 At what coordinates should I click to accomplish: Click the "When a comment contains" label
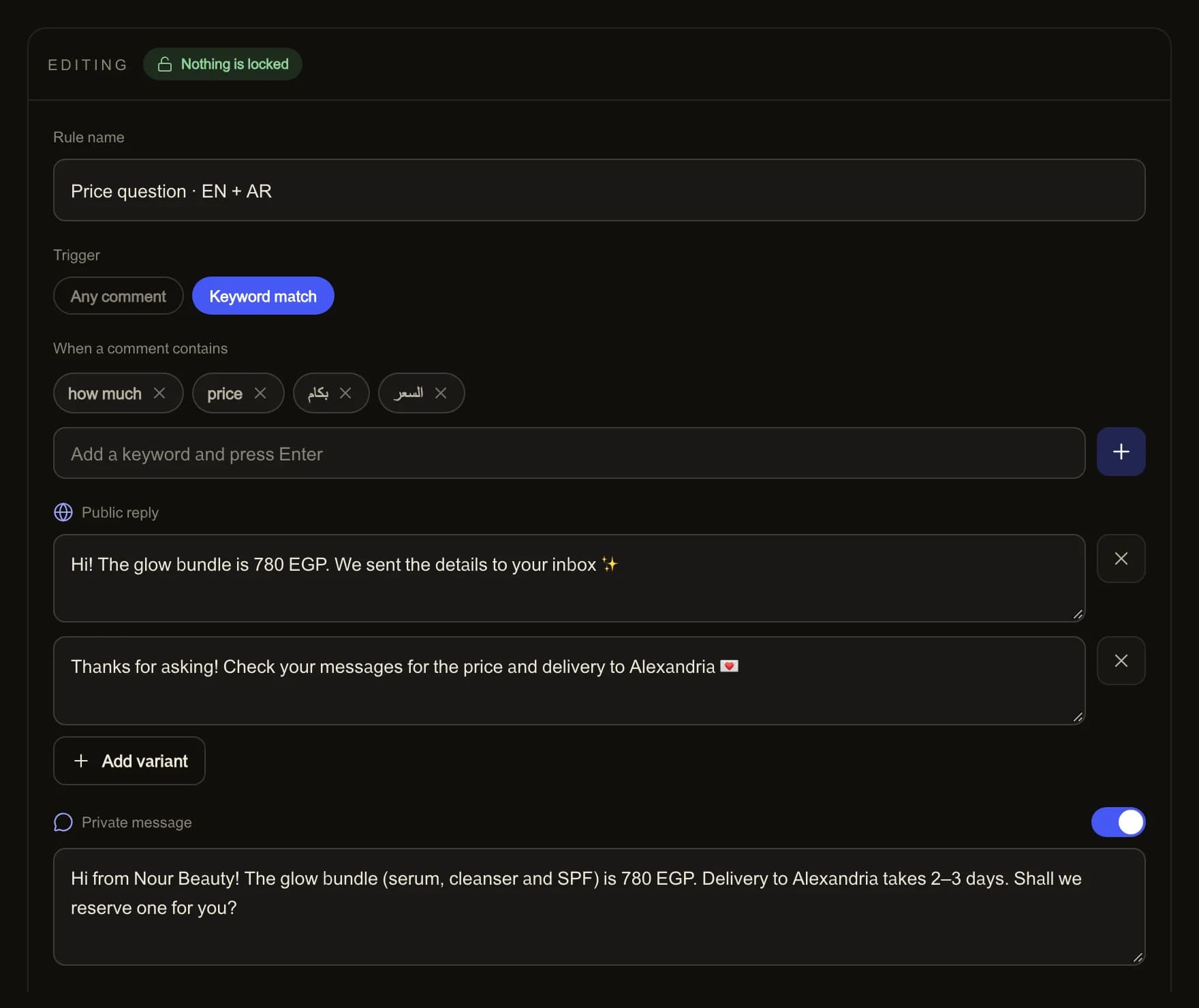(x=140, y=348)
